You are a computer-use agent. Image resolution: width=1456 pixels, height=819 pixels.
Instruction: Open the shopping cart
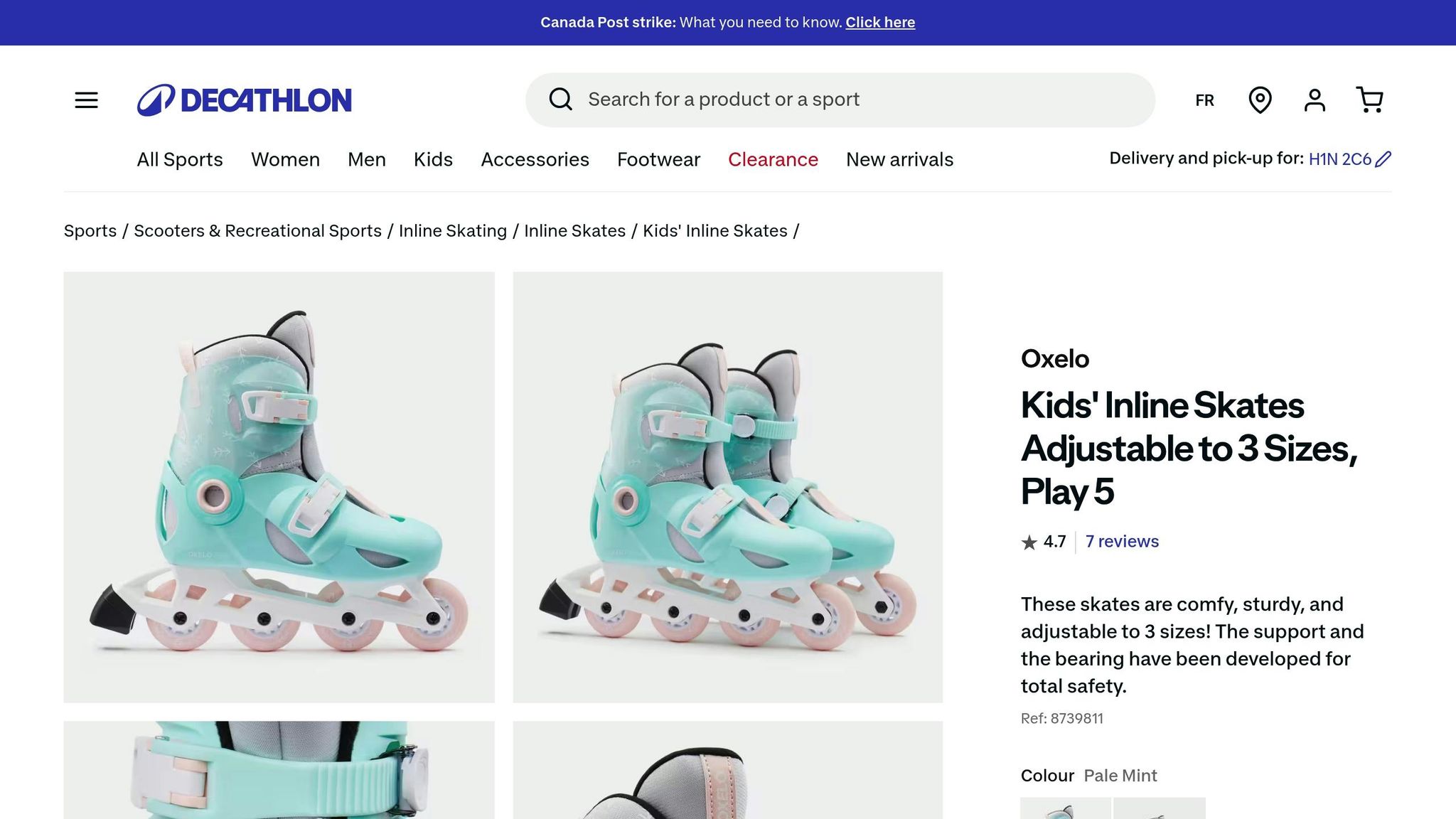pyautogui.click(x=1369, y=100)
